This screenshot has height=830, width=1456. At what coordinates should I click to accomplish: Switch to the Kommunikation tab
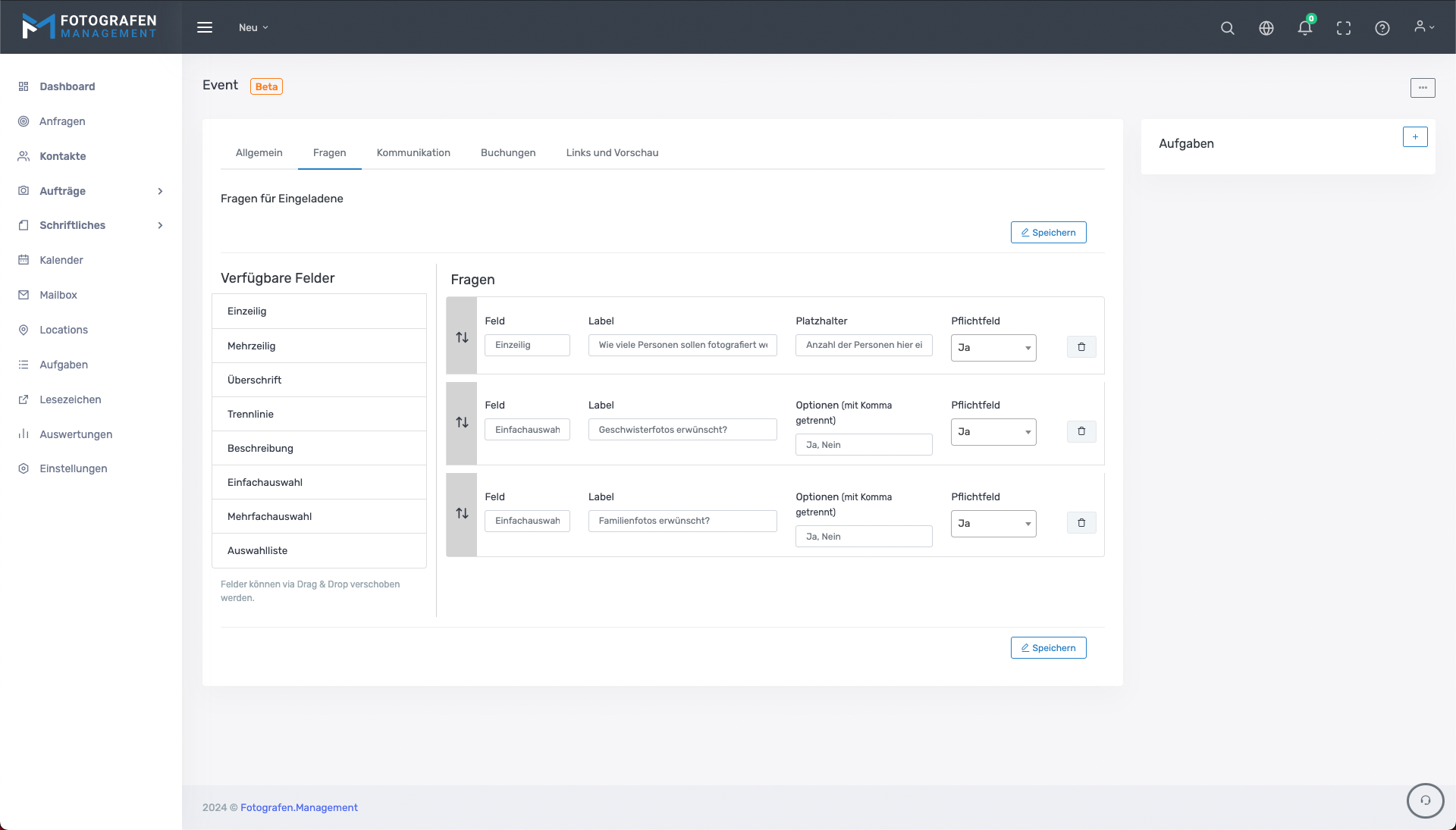coord(413,153)
